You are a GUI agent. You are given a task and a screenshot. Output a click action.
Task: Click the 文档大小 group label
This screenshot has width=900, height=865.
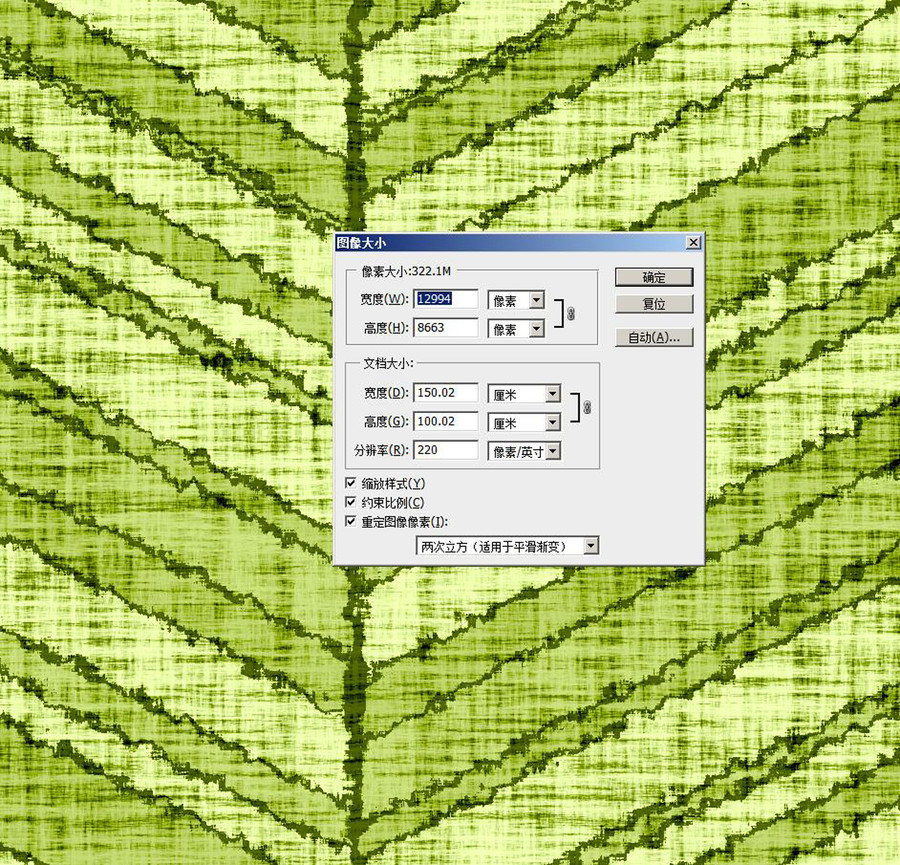[388, 363]
